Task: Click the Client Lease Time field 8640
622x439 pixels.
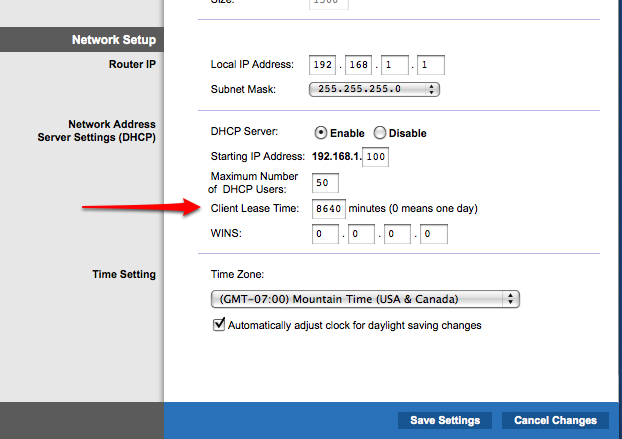Action: pyautogui.click(x=329, y=209)
